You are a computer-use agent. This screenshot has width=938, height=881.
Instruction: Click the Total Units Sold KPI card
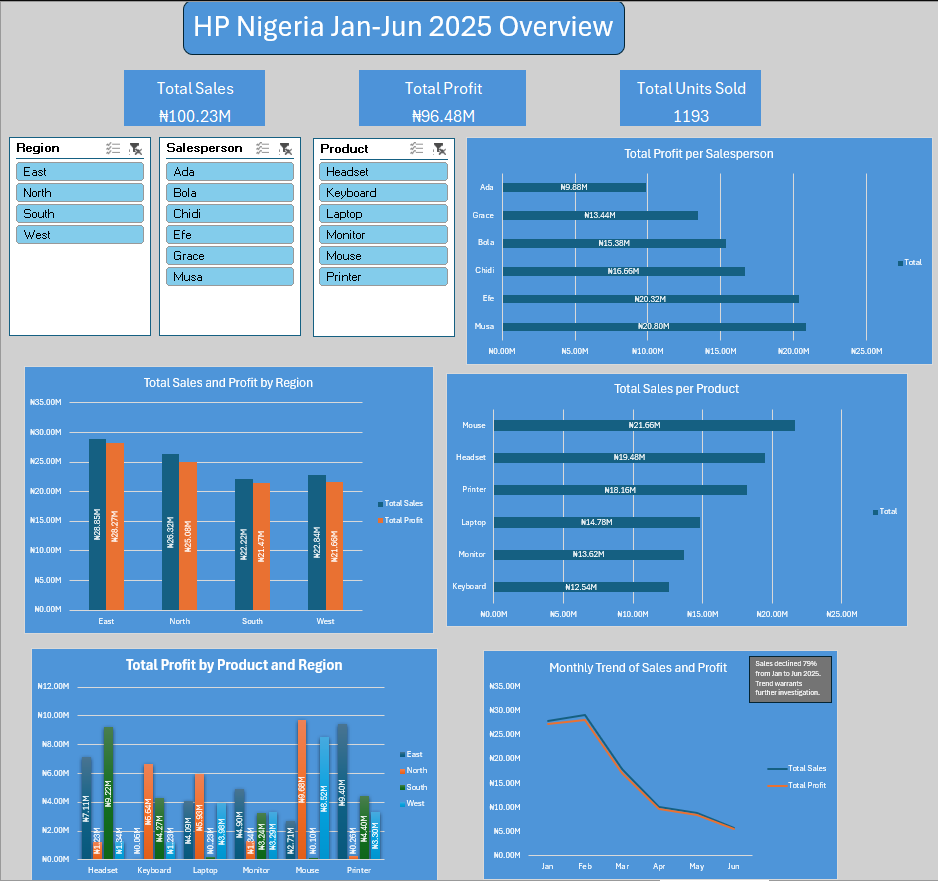pos(690,98)
